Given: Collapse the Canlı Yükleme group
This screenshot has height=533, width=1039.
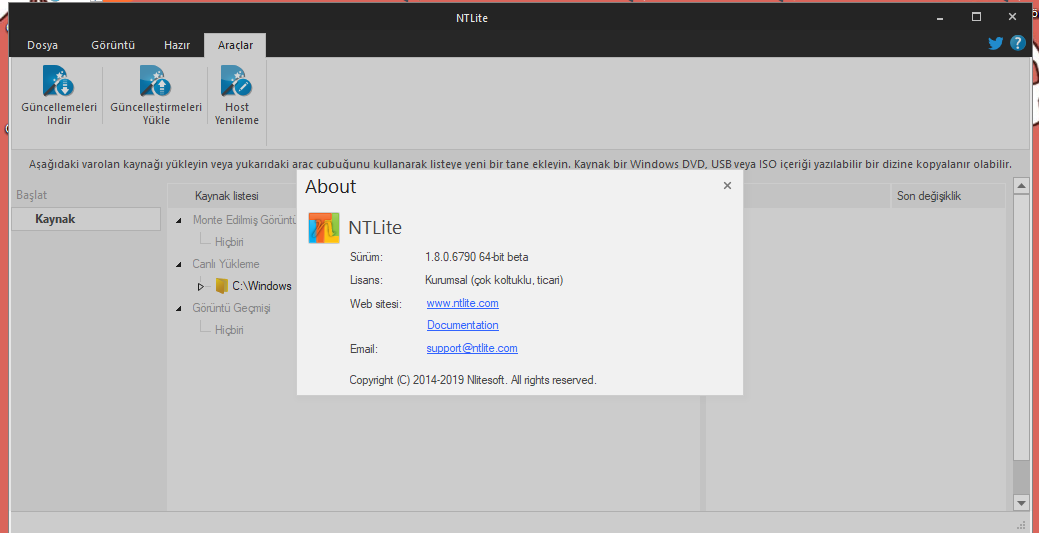Looking at the screenshot, I should tap(179, 264).
